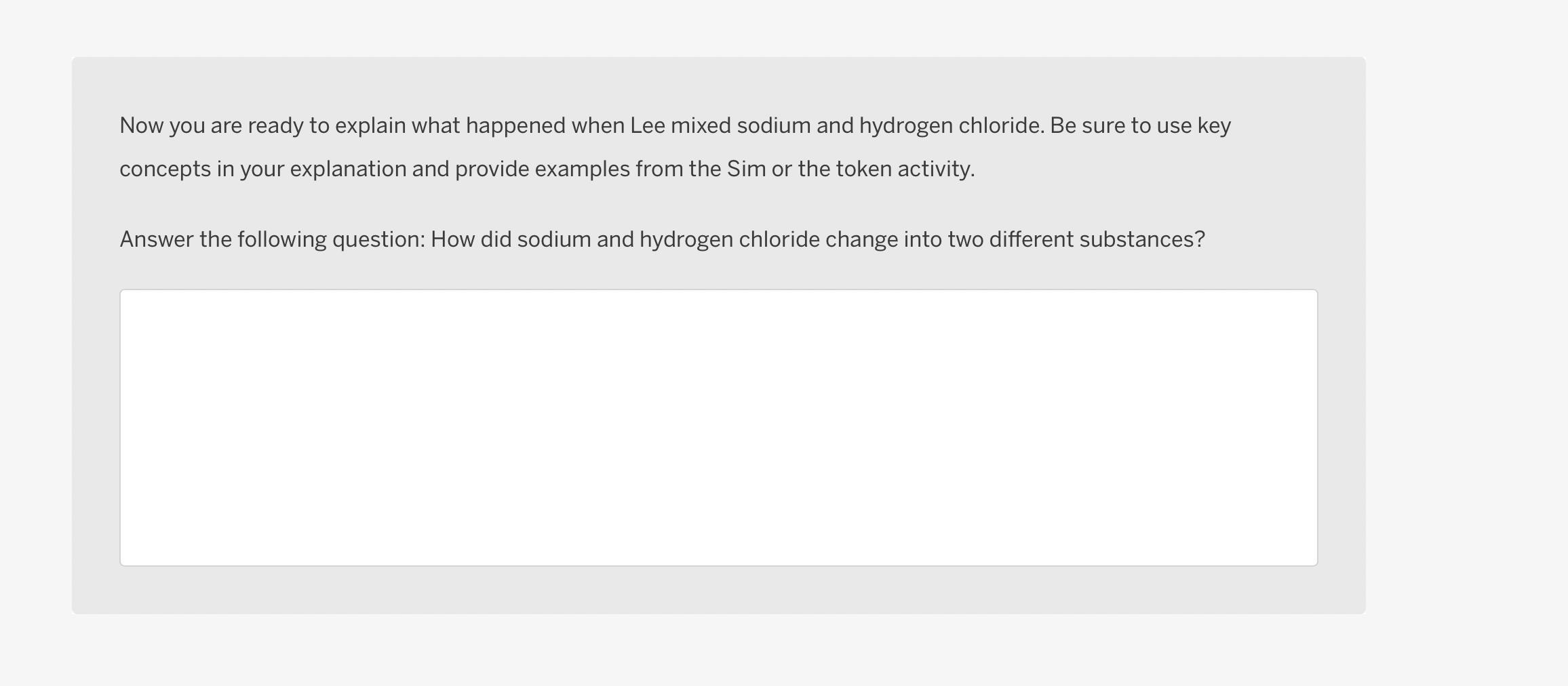Click the word "concepts" on the second line
The width and height of the screenshot is (1568, 686).
pyautogui.click(x=165, y=169)
